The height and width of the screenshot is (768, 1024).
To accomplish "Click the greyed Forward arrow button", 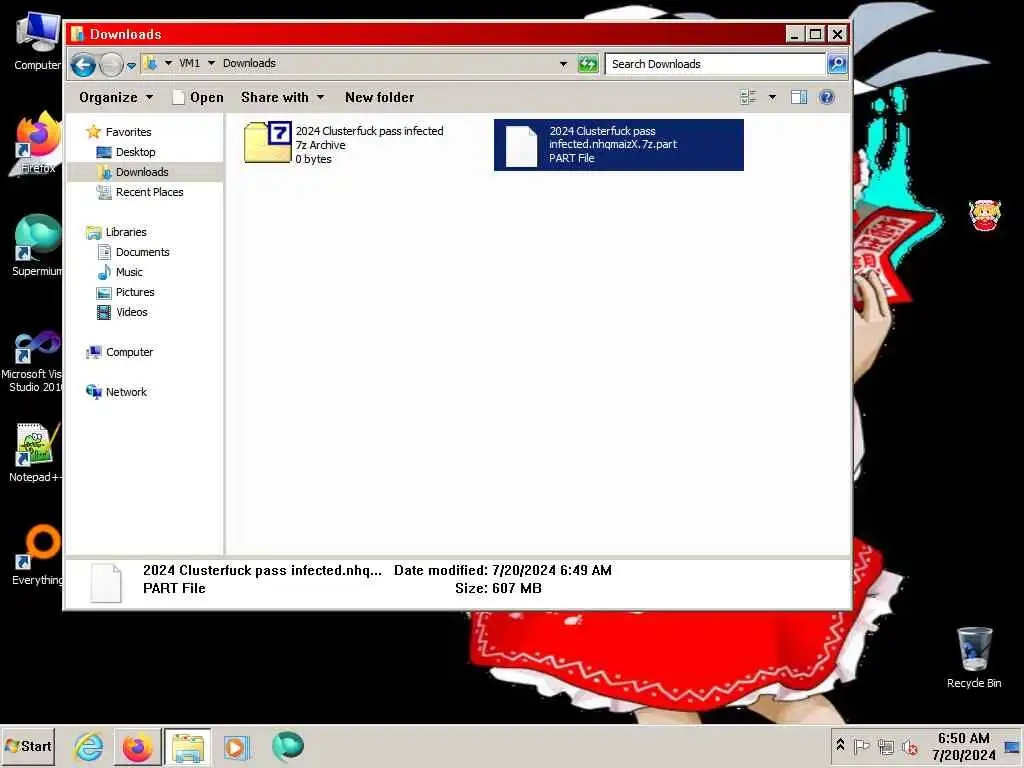I will tap(111, 64).
